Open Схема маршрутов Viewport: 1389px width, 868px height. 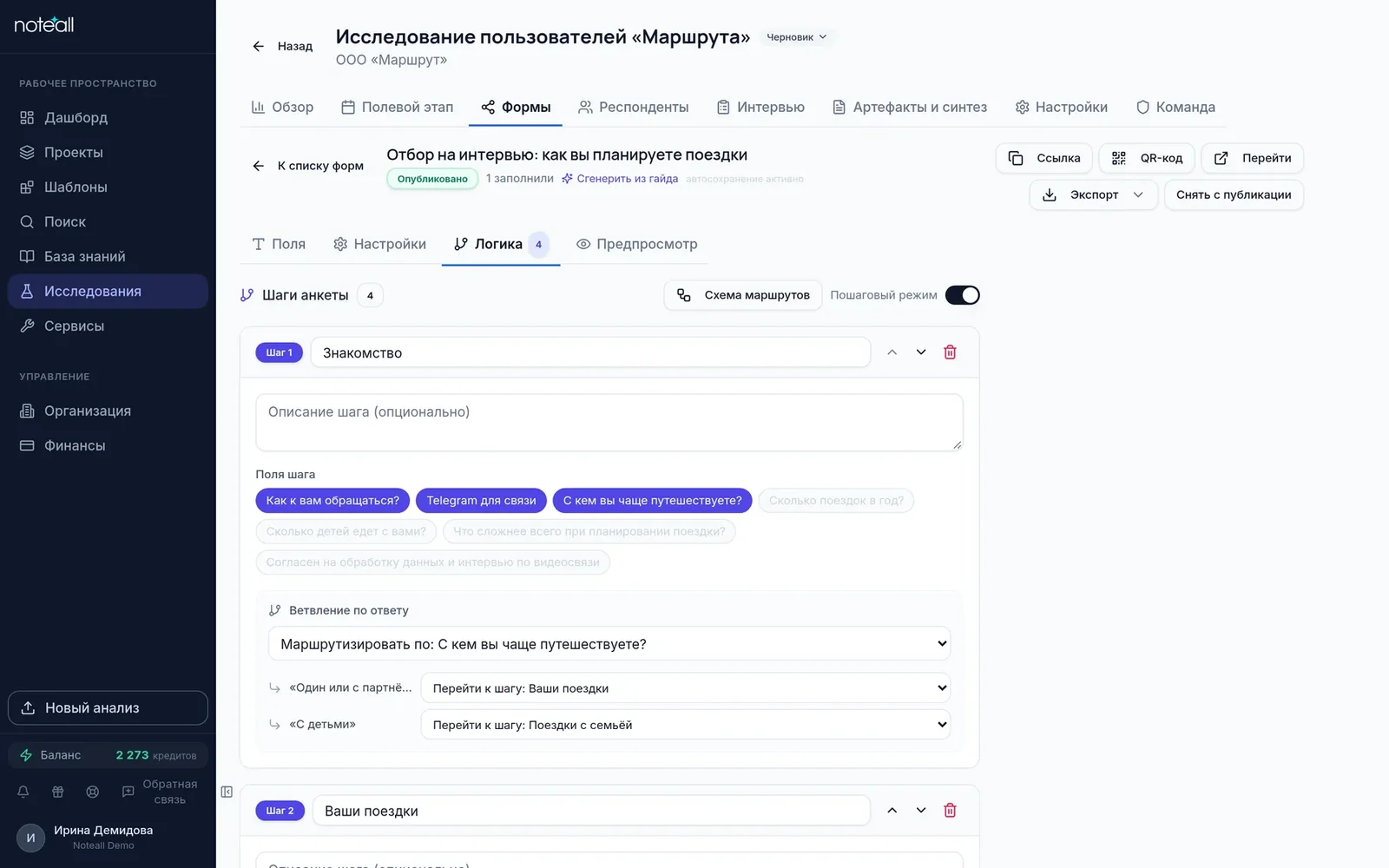pos(743,295)
